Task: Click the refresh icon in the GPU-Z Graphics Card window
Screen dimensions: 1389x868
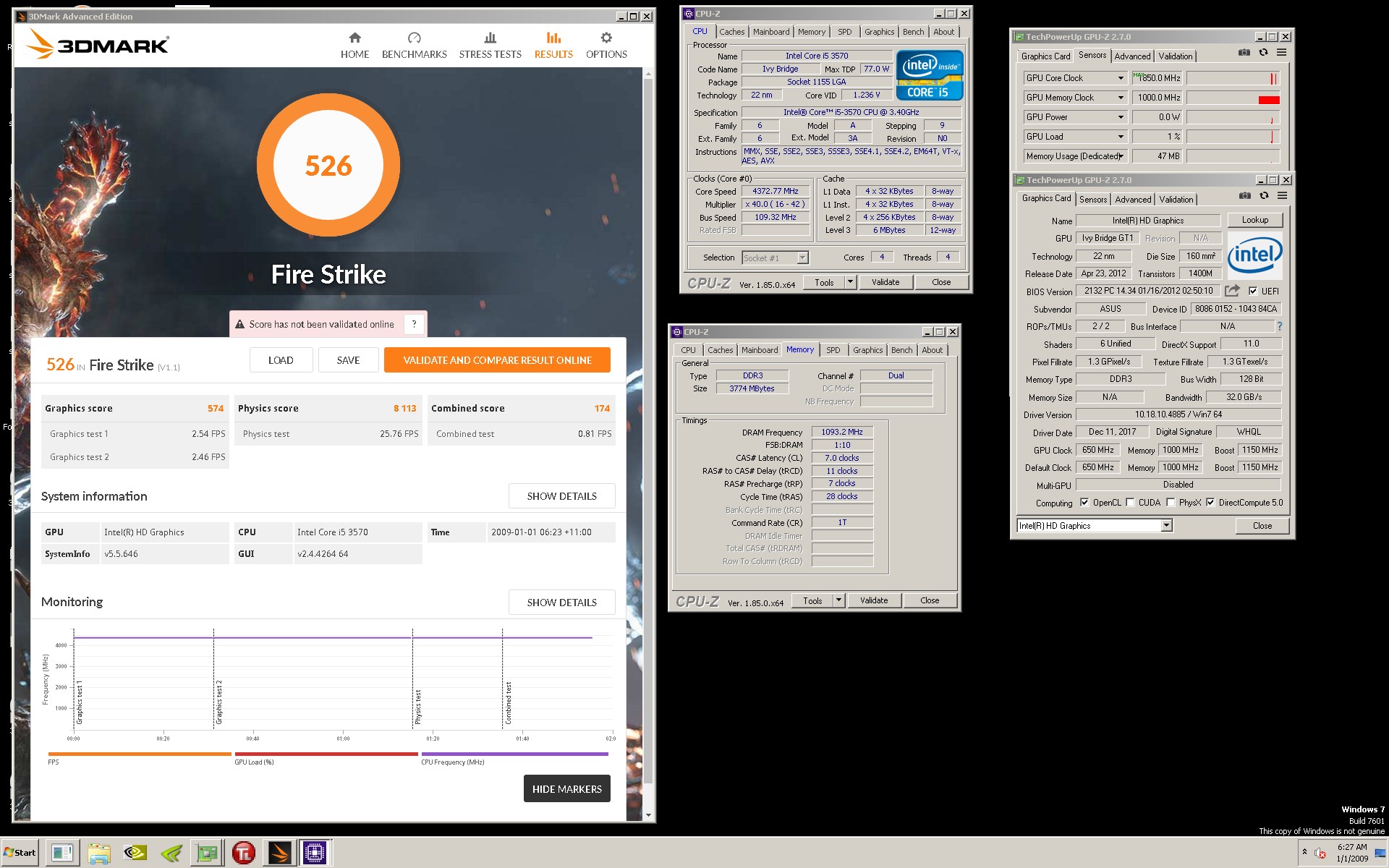Action: click(1264, 196)
